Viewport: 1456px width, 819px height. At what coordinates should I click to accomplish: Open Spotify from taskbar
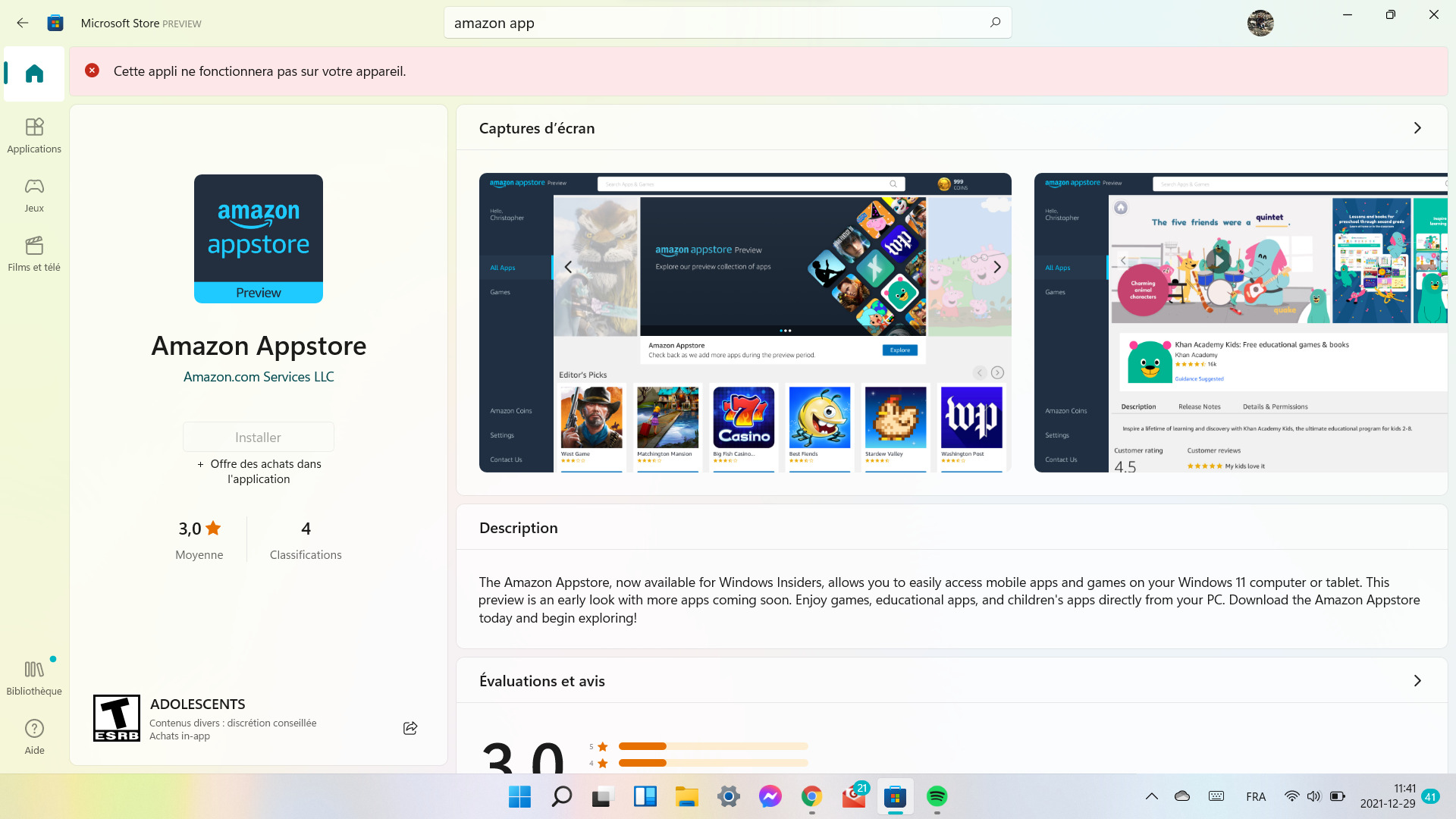937,796
